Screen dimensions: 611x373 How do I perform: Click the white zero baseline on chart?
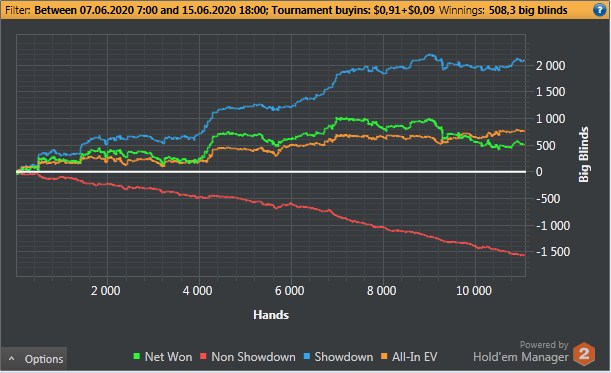pos(271,171)
